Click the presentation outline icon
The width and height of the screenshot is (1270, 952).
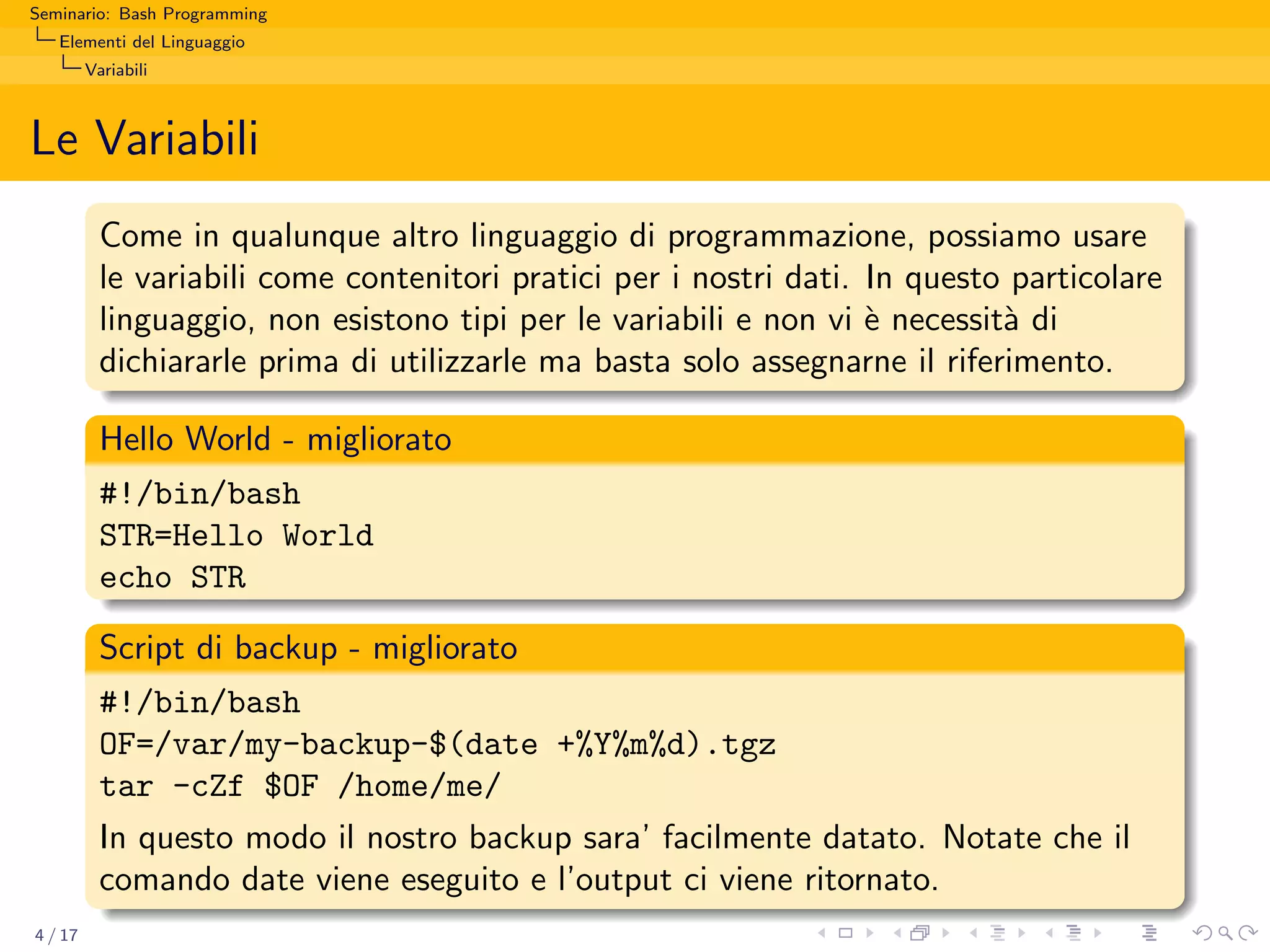1149,933
